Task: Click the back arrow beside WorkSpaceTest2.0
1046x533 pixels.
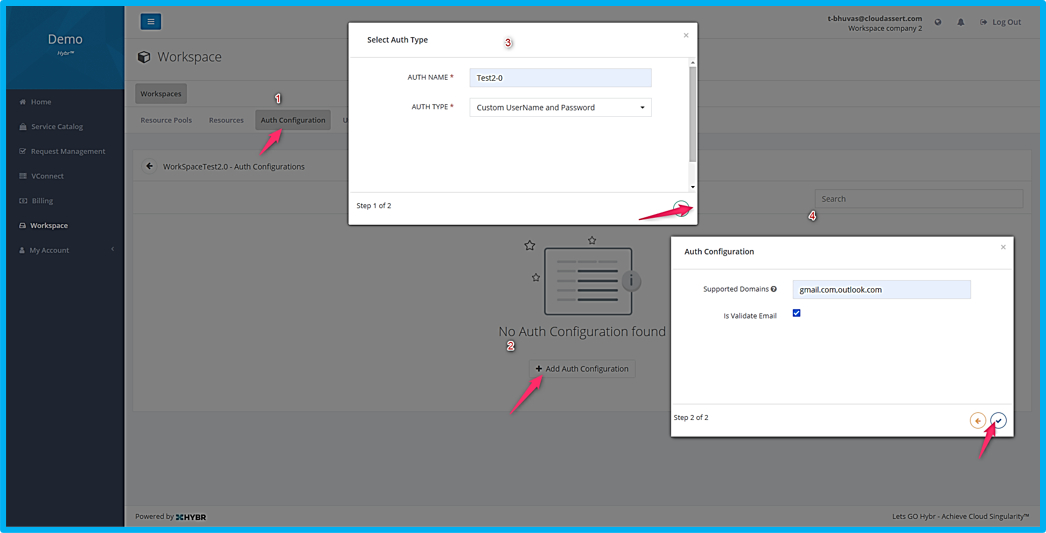Action: [x=149, y=166]
